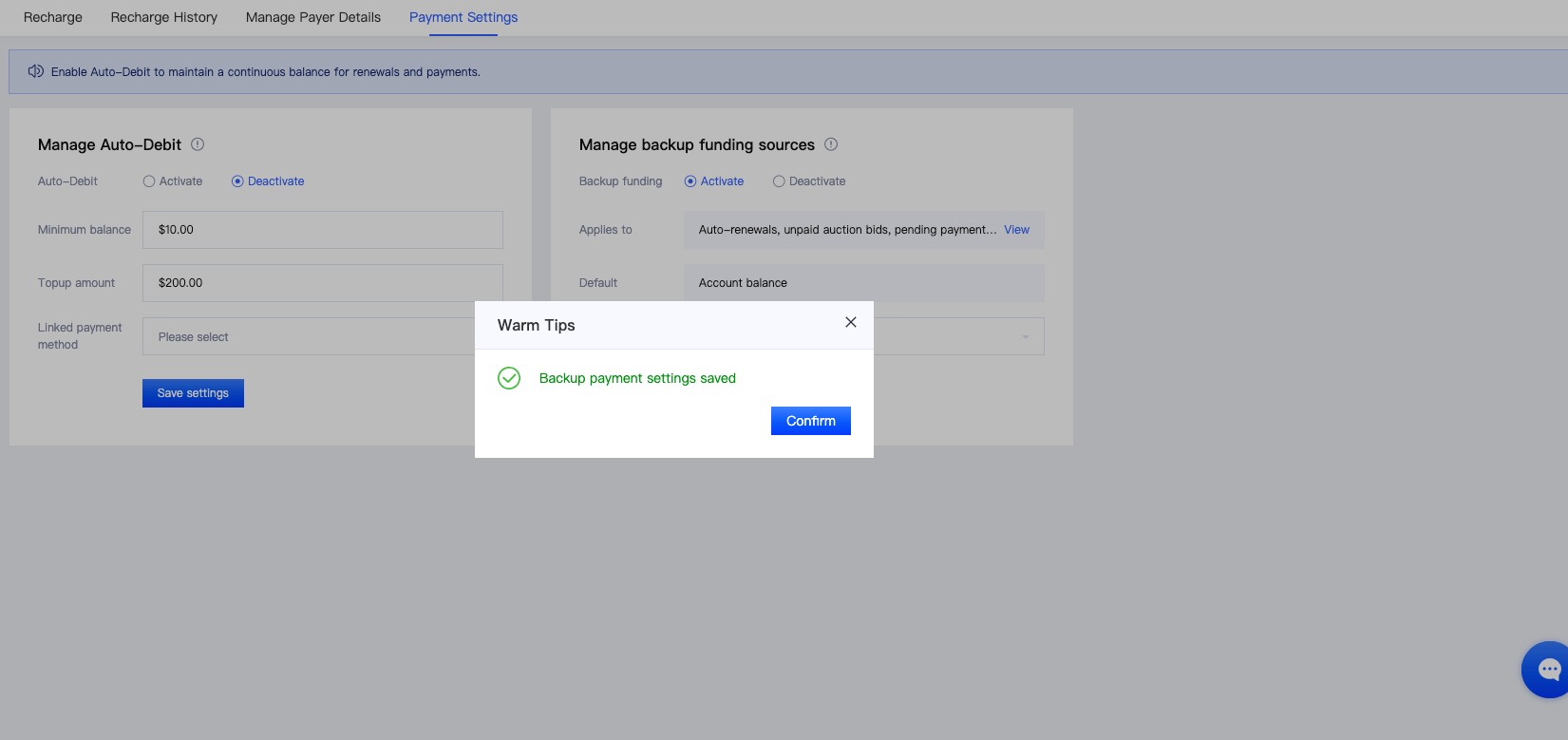Image resolution: width=1568 pixels, height=740 pixels.
Task: Click the View link beside Applies to
Action: pos(1016,230)
